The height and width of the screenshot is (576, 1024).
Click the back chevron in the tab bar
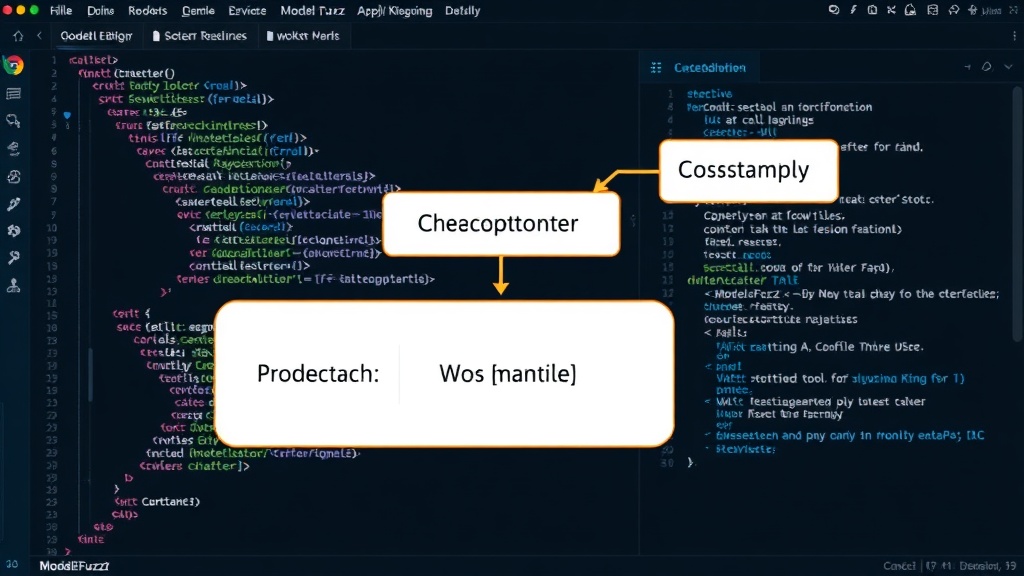point(39,35)
